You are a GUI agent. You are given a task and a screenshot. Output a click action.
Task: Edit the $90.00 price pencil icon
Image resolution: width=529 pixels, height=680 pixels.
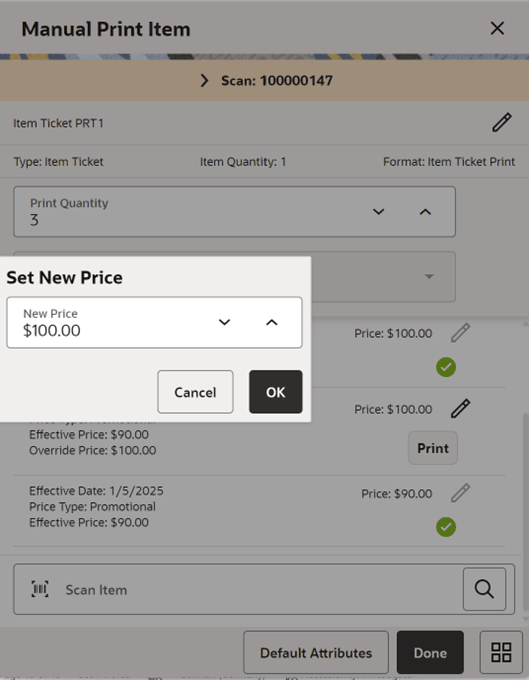[460, 493]
